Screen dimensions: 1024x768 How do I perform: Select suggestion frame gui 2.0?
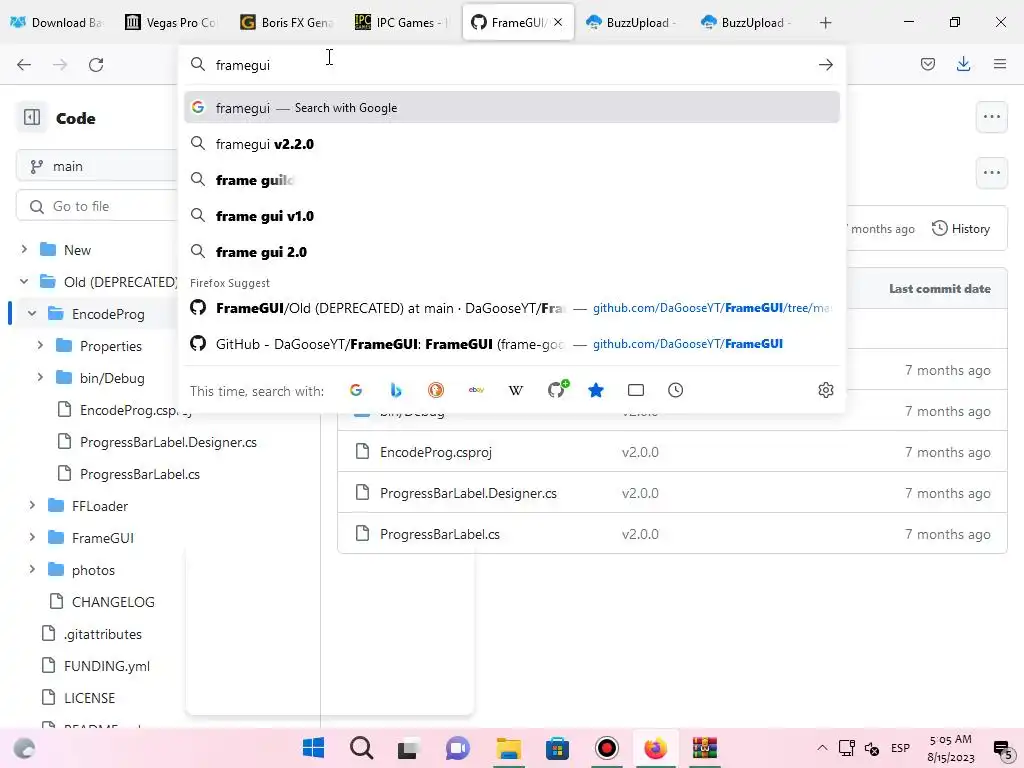pyautogui.click(x=512, y=252)
